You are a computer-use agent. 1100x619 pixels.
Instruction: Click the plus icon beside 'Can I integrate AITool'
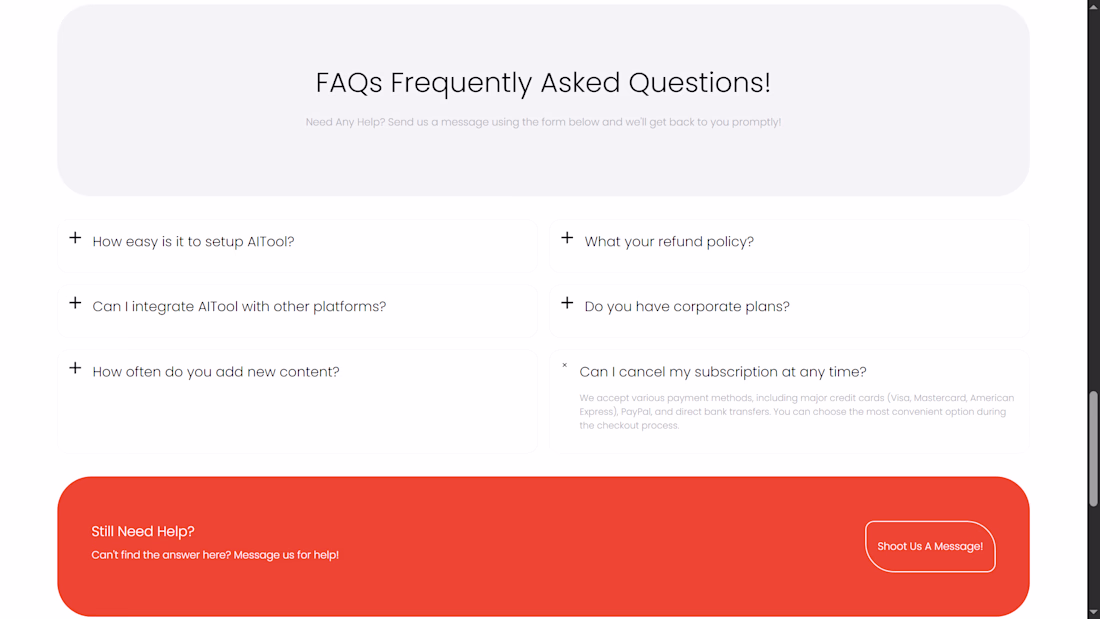coord(75,303)
